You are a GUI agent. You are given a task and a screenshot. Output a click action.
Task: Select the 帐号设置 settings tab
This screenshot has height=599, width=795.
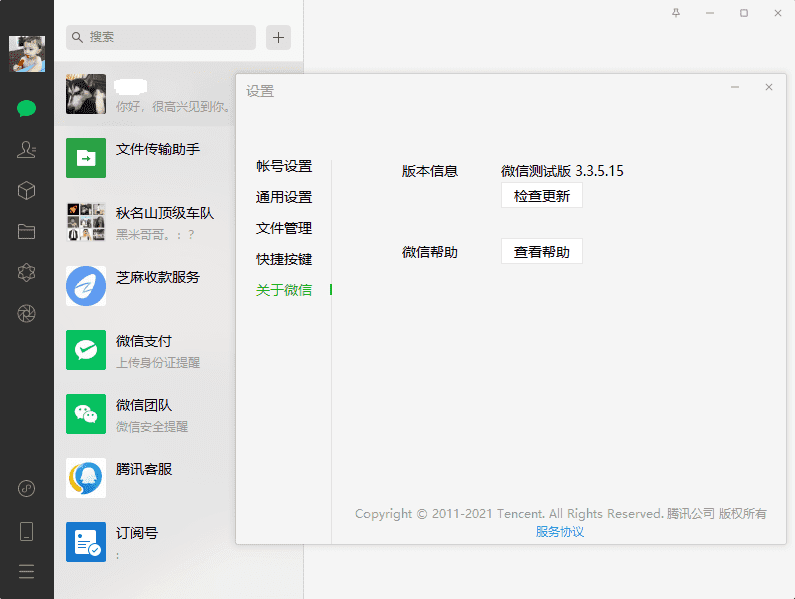point(284,166)
